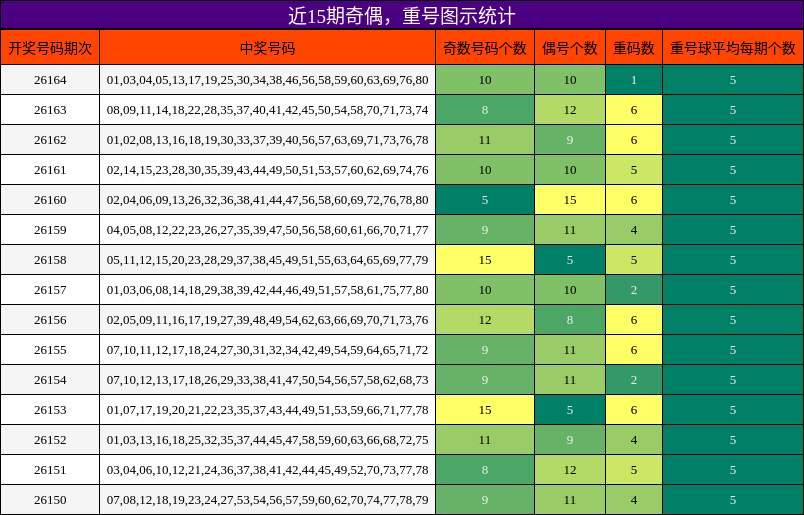Click even count 11 in row 26155
The image size is (804, 515).
tap(570, 350)
